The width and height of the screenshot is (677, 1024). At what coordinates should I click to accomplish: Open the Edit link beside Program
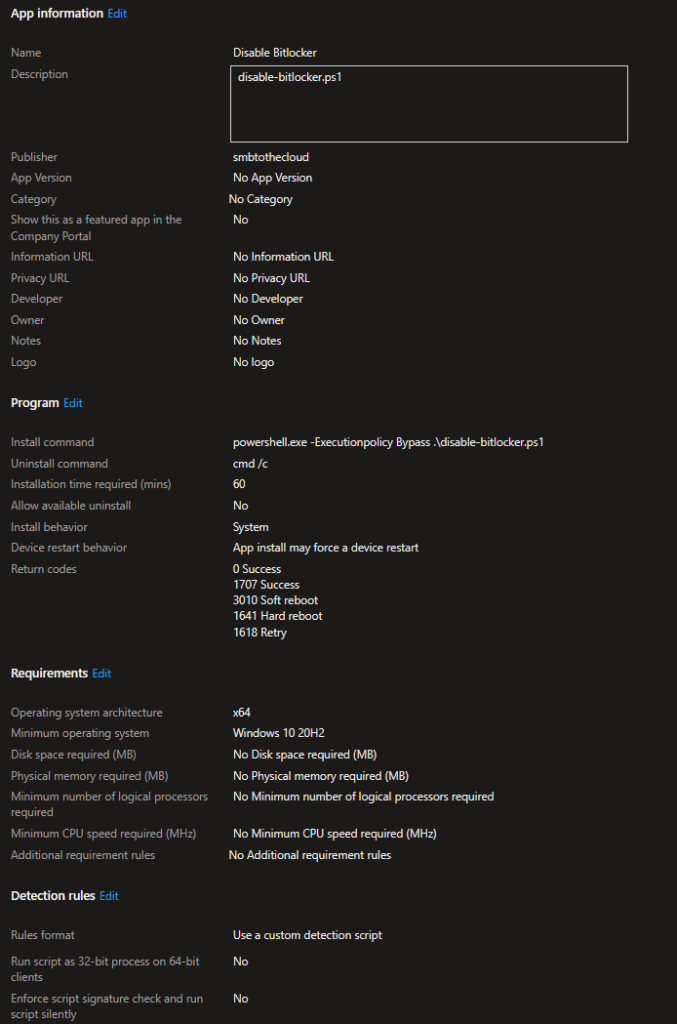pyautogui.click(x=73, y=403)
